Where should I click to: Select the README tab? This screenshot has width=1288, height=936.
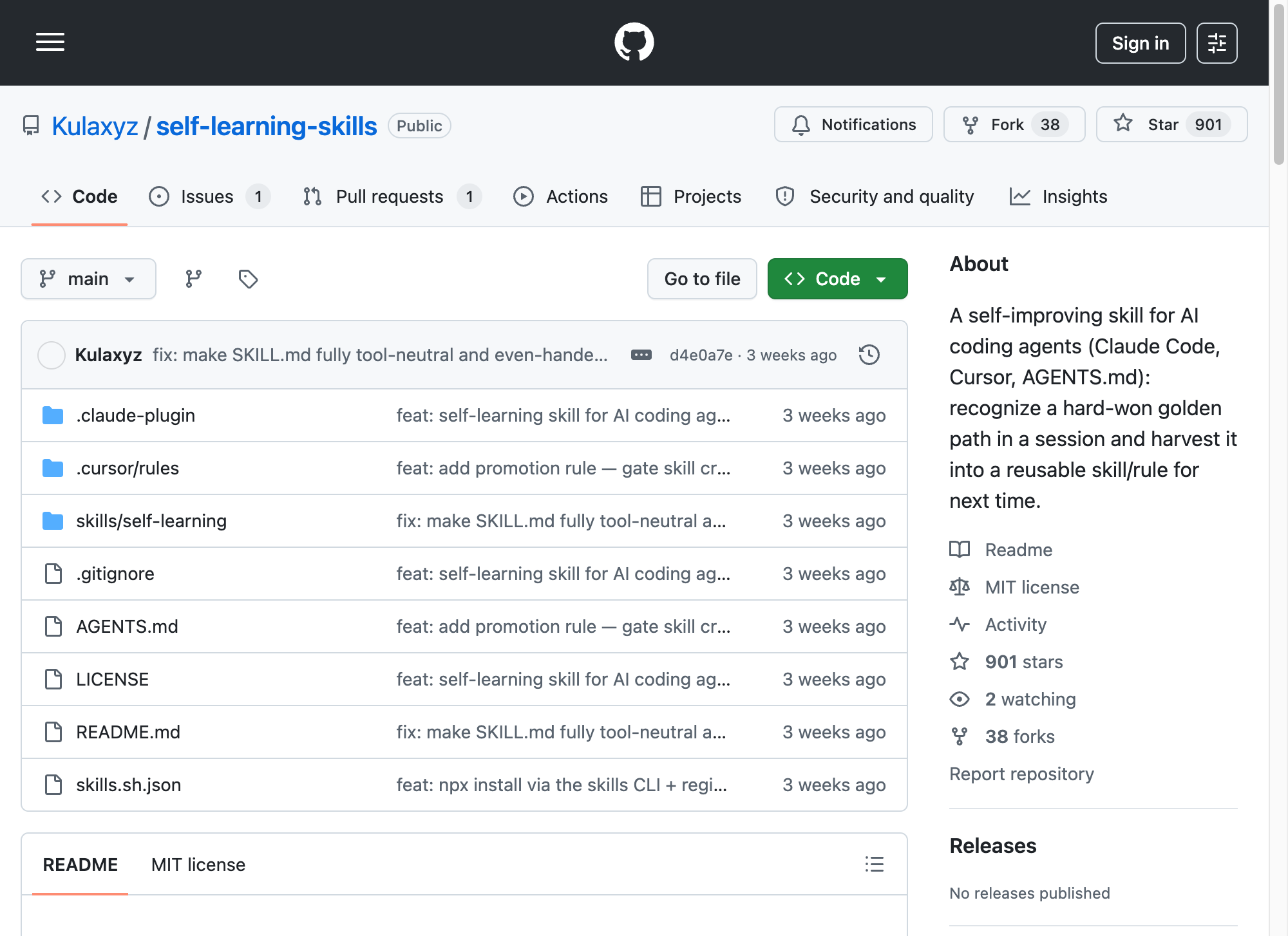[x=80, y=865]
